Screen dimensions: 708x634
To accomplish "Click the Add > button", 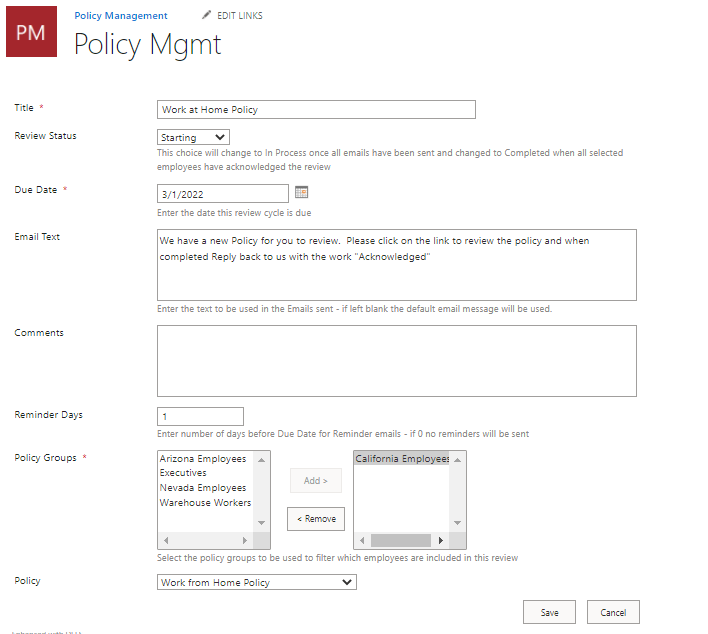I will pos(316,480).
